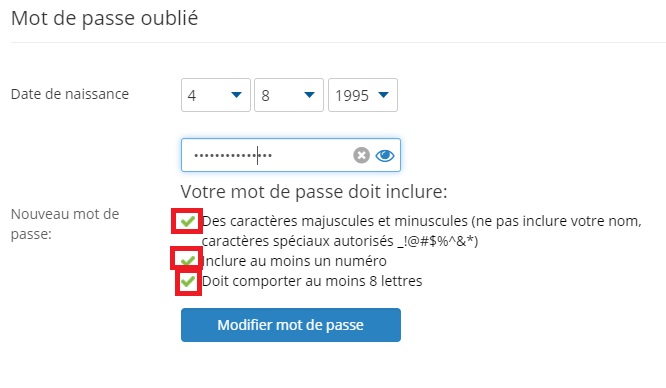This screenshot has height=388, width=666.
Task: Click the Inclure au moins un numéro text
Action: pyautogui.click(x=294, y=261)
